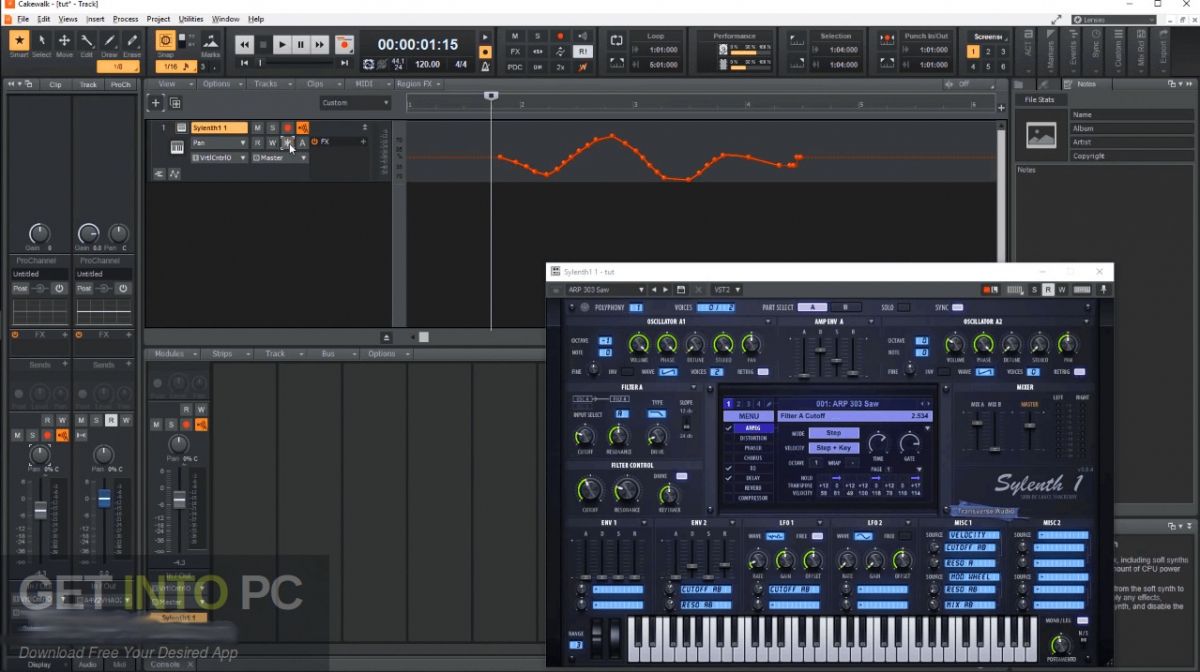The height and width of the screenshot is (672, 1200).
Task: Open the ACT module
Action: pyautogui.click(x=1030, y=52)
